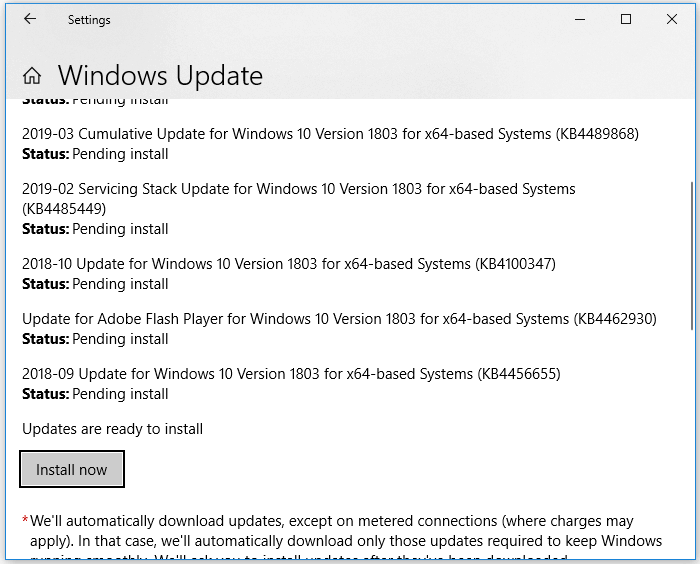Click Pending install status under Adobe Flash update

coord(120,339)
